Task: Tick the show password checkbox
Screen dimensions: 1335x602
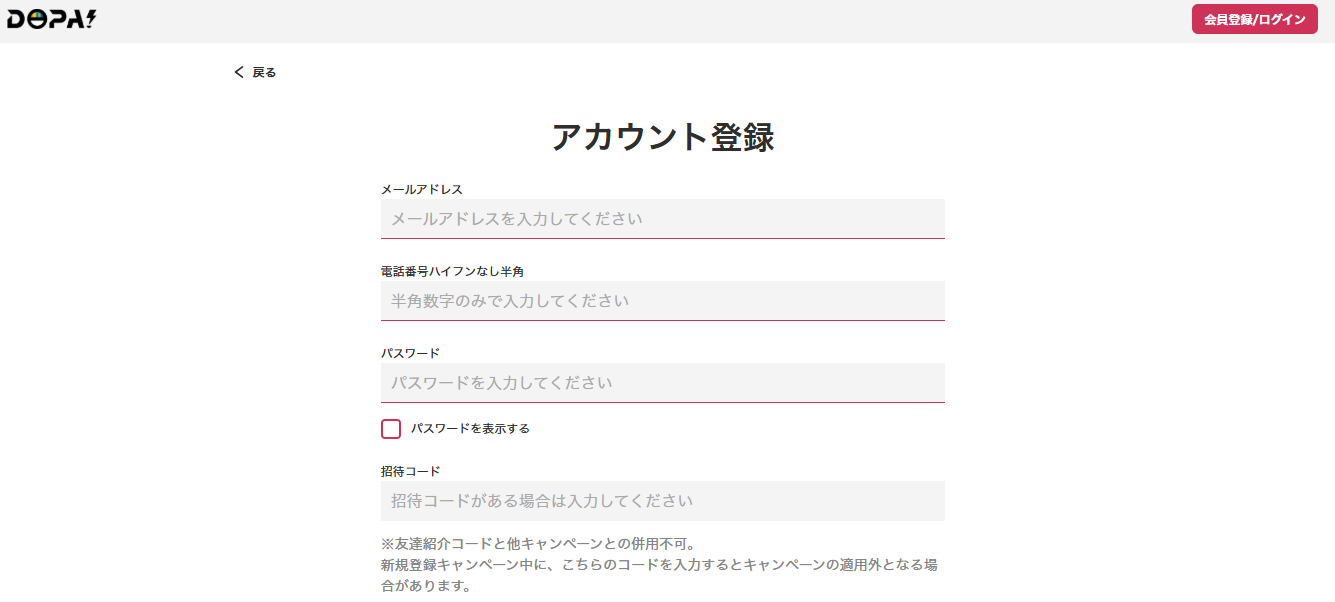Action: click(x=391, y=429)
